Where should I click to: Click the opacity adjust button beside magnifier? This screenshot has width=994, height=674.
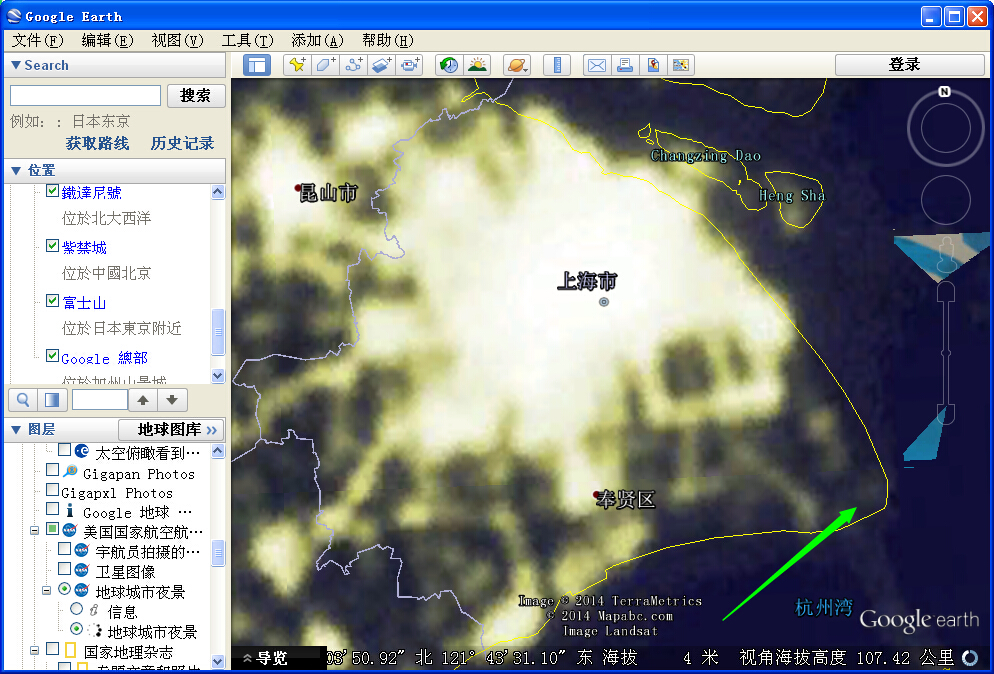tap(51, 400)
